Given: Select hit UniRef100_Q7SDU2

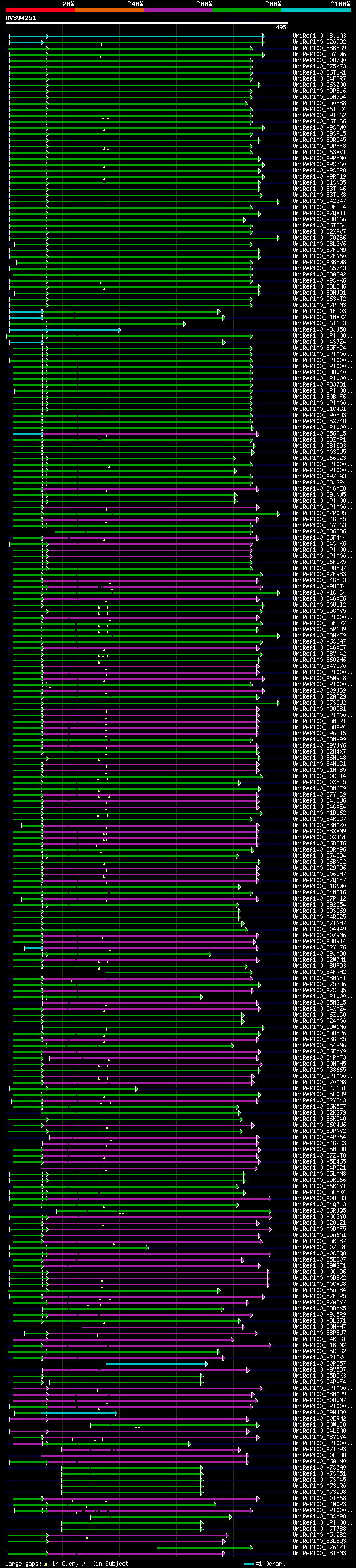Looking at the screenshot, I should click(x=319, y=703).
